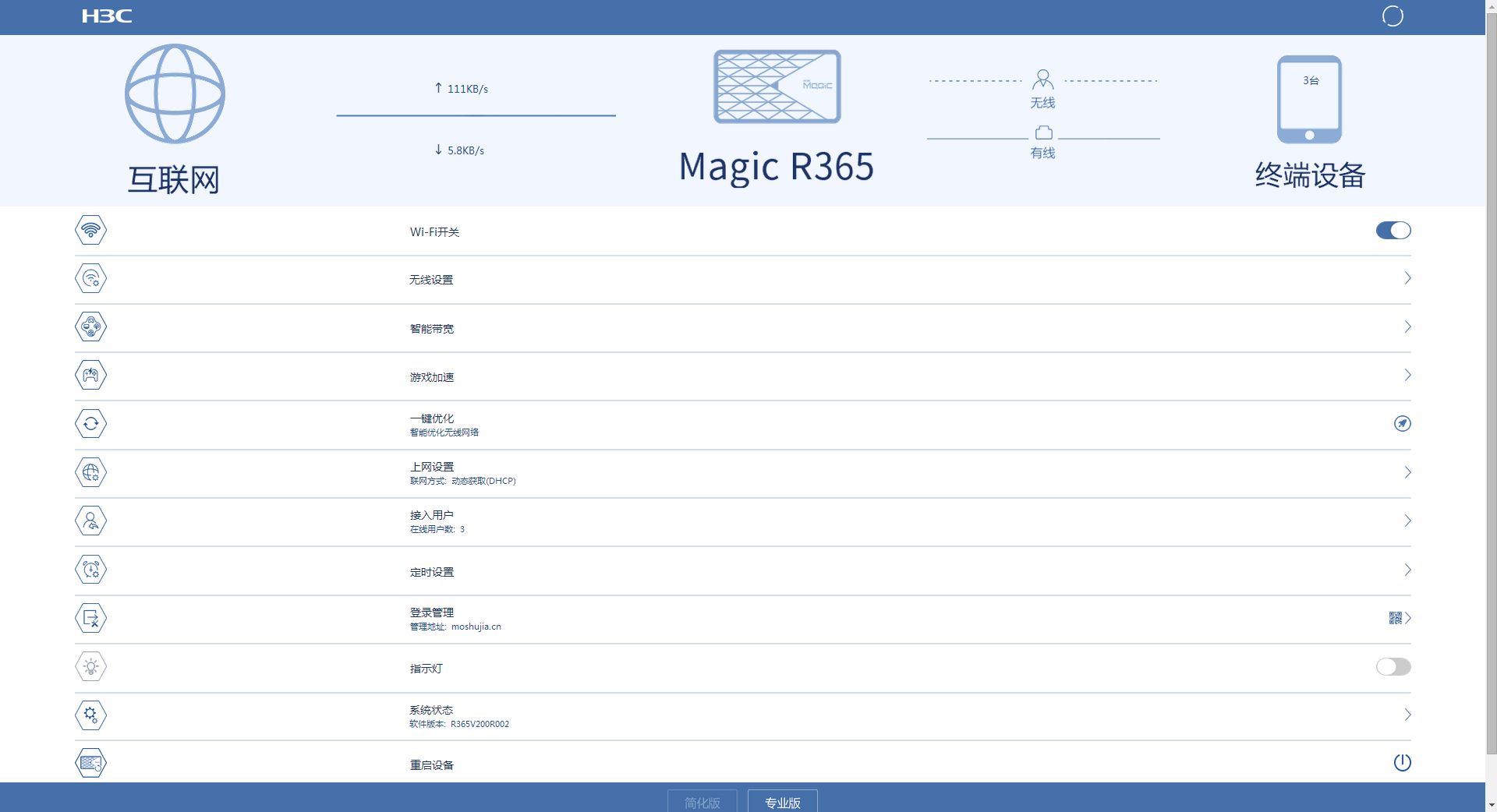Open the 系统状态 label
Viewport: 1497px width, 812px height.
click(431, 710)
